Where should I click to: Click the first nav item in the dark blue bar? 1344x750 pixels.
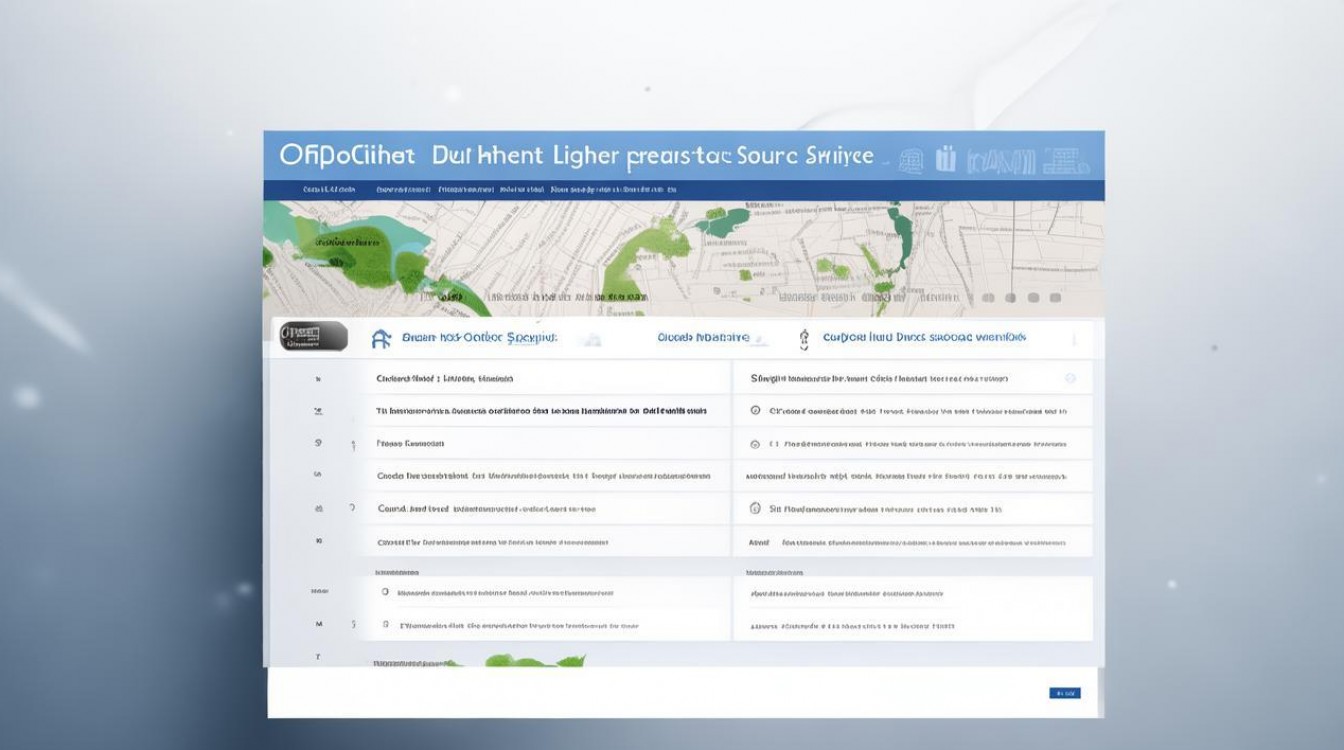pos(329,189)
